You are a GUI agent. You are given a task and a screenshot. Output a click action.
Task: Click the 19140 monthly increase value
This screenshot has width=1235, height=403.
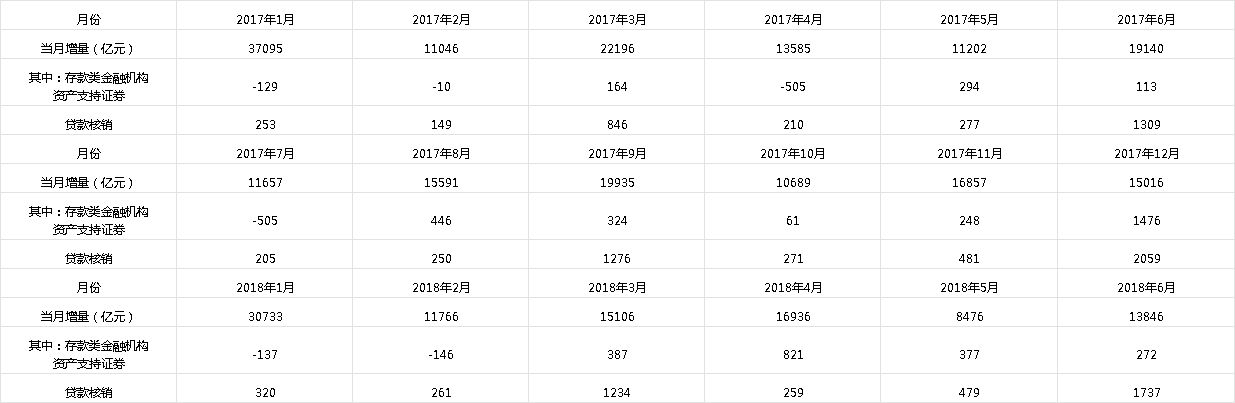[1147, 48]
